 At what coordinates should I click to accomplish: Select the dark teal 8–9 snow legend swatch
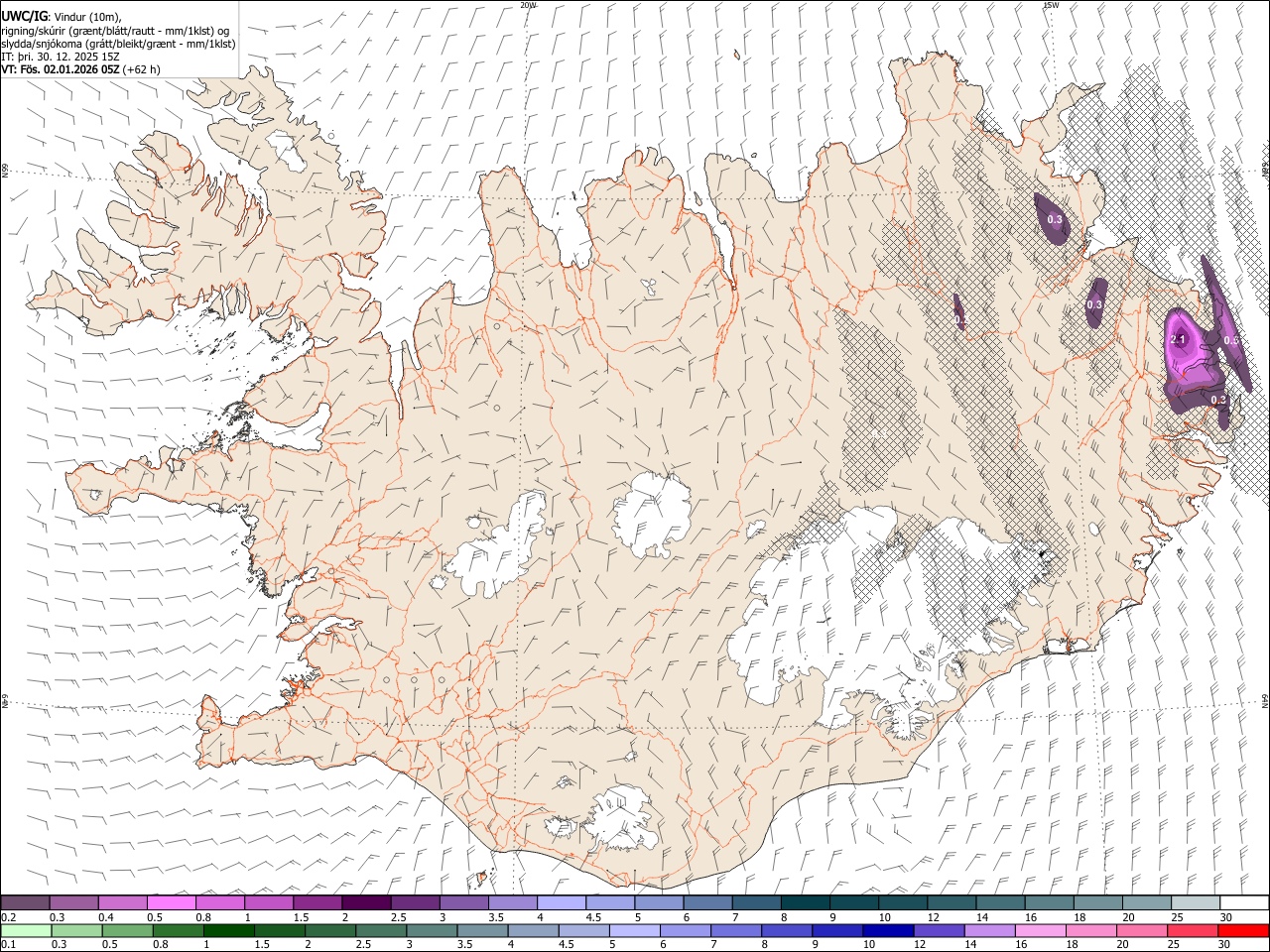click(806, 903)
